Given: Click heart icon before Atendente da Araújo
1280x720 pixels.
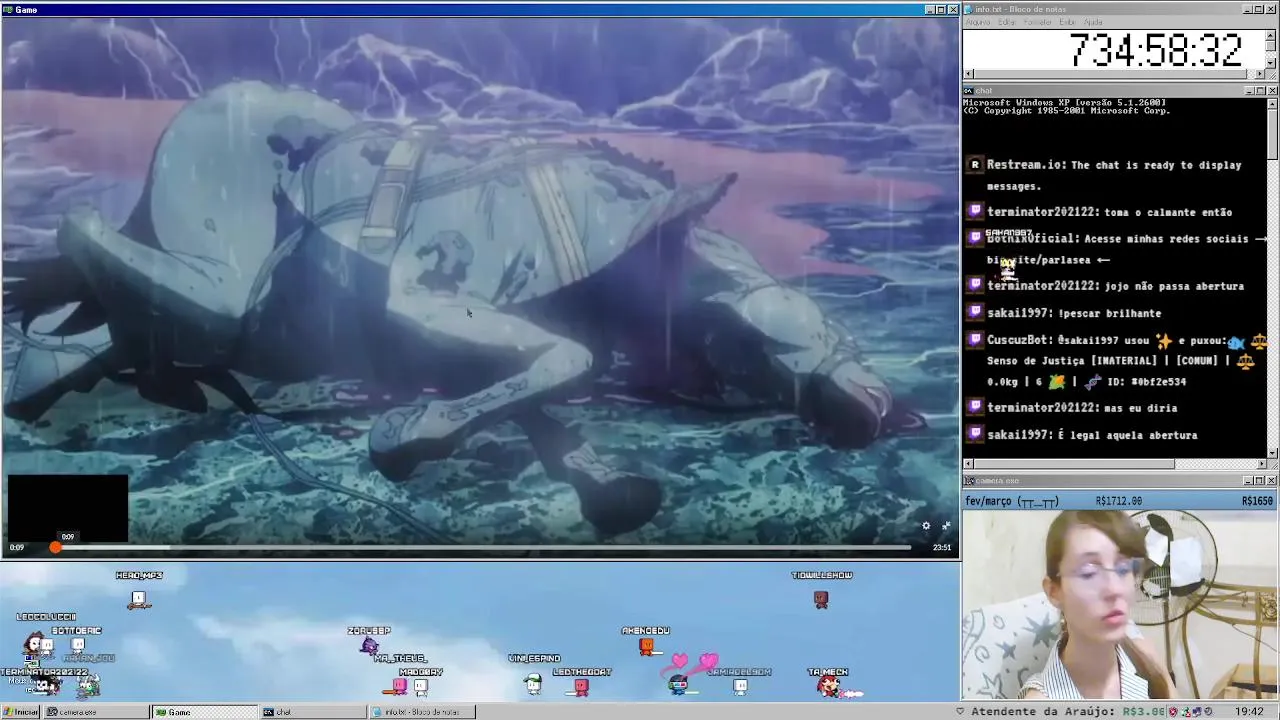Looking at the screenshot, I should 960,712.
